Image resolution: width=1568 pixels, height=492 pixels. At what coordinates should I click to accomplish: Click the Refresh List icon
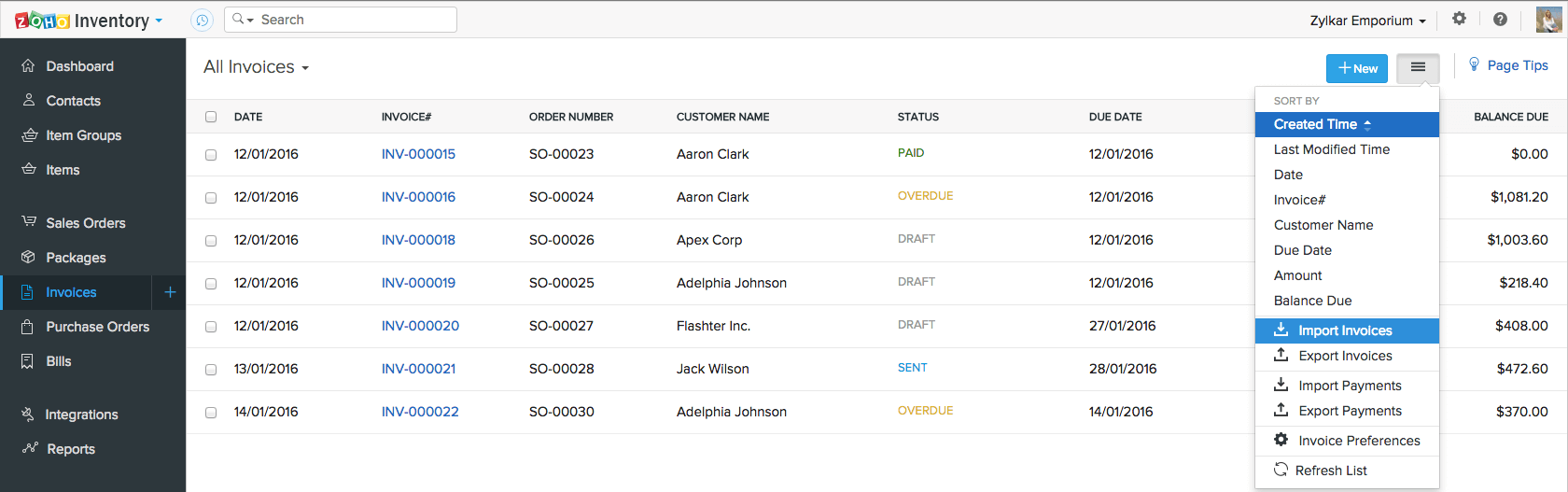coord(1281,470)
